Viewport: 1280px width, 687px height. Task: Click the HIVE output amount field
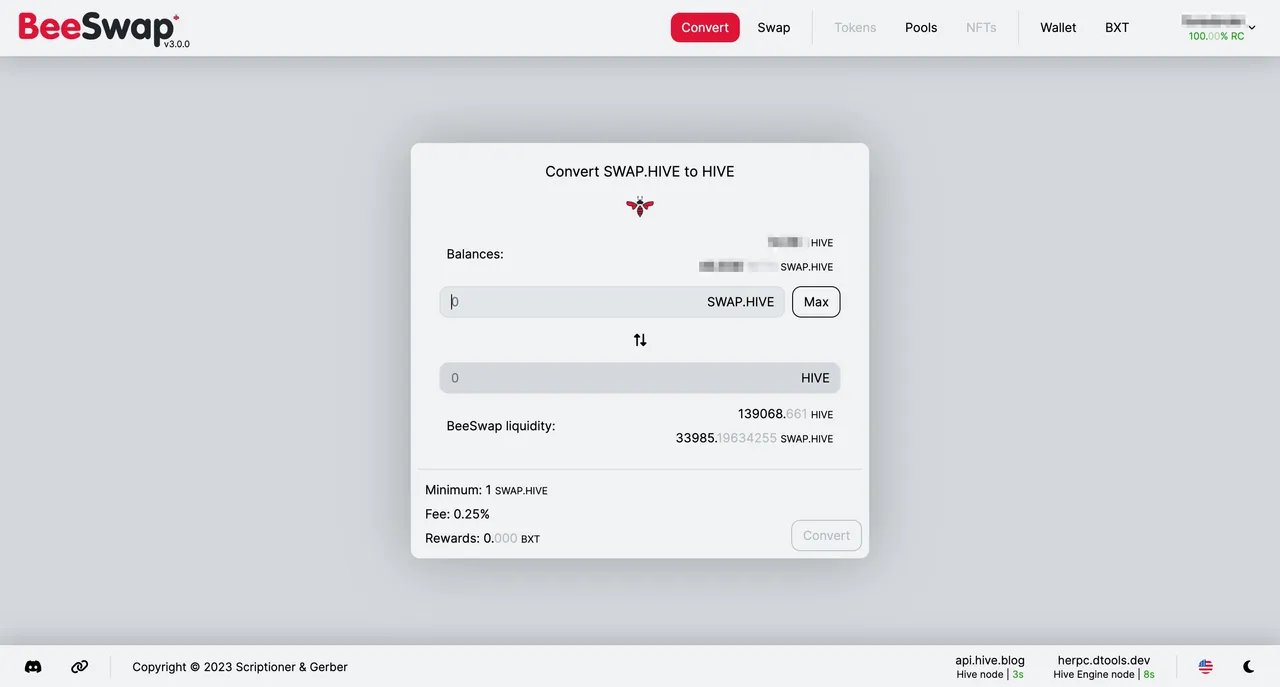pos(640,378)
